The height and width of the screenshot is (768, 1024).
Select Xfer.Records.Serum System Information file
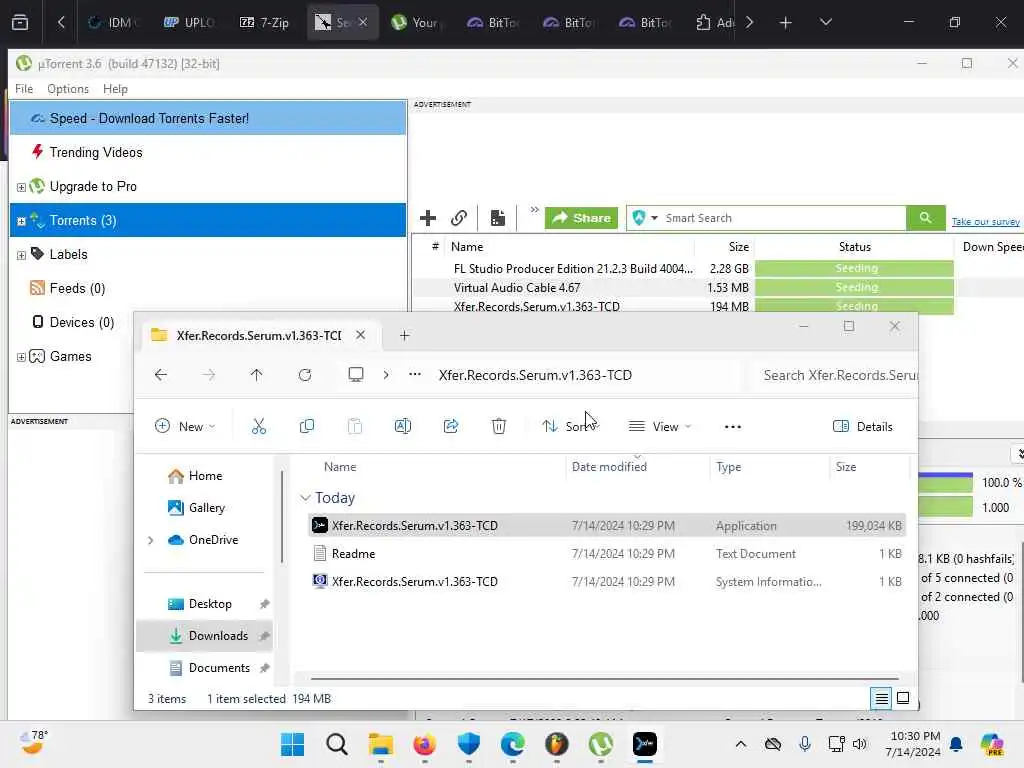click(x=607, y=581)
